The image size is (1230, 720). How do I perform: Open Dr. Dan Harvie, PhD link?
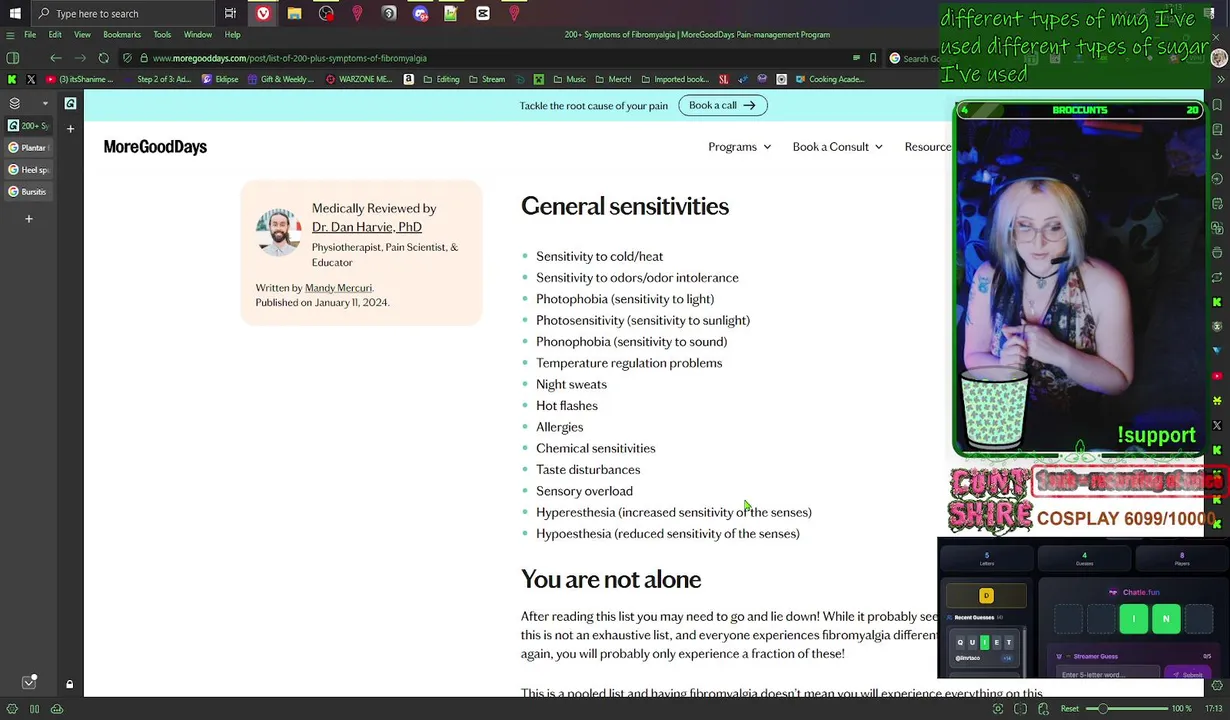click(x=366, y=227)
